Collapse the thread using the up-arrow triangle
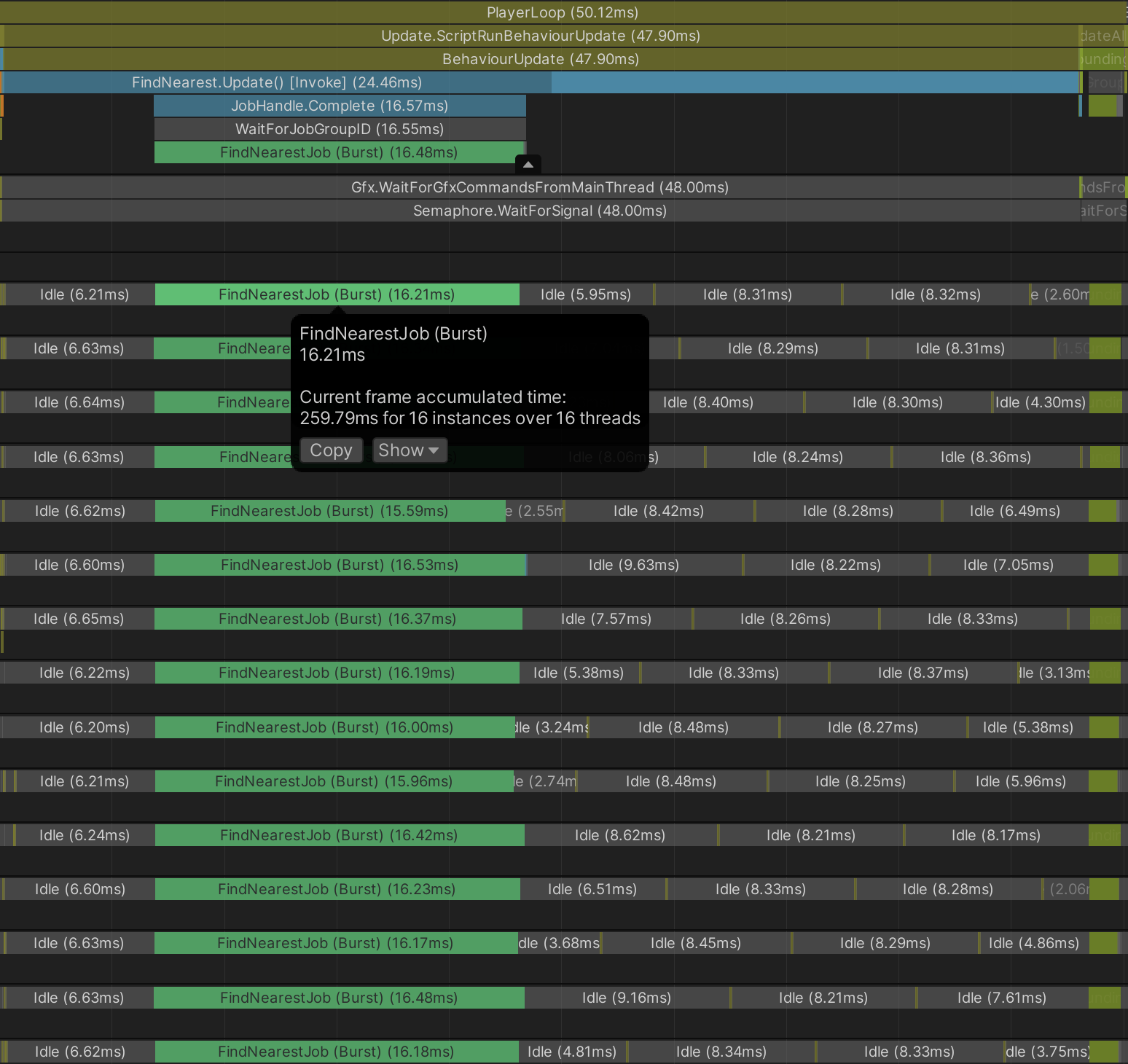The height and width of the screenshot is (1064, 1128). coord(528,165)
